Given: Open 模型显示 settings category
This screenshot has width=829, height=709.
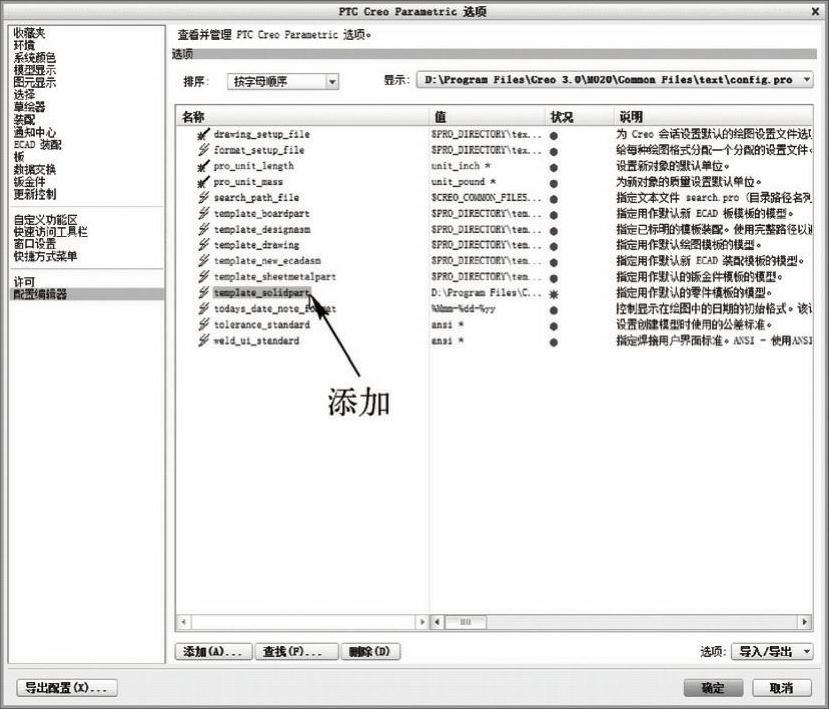Looking at the screenshot, I should (x=34, y=70).
